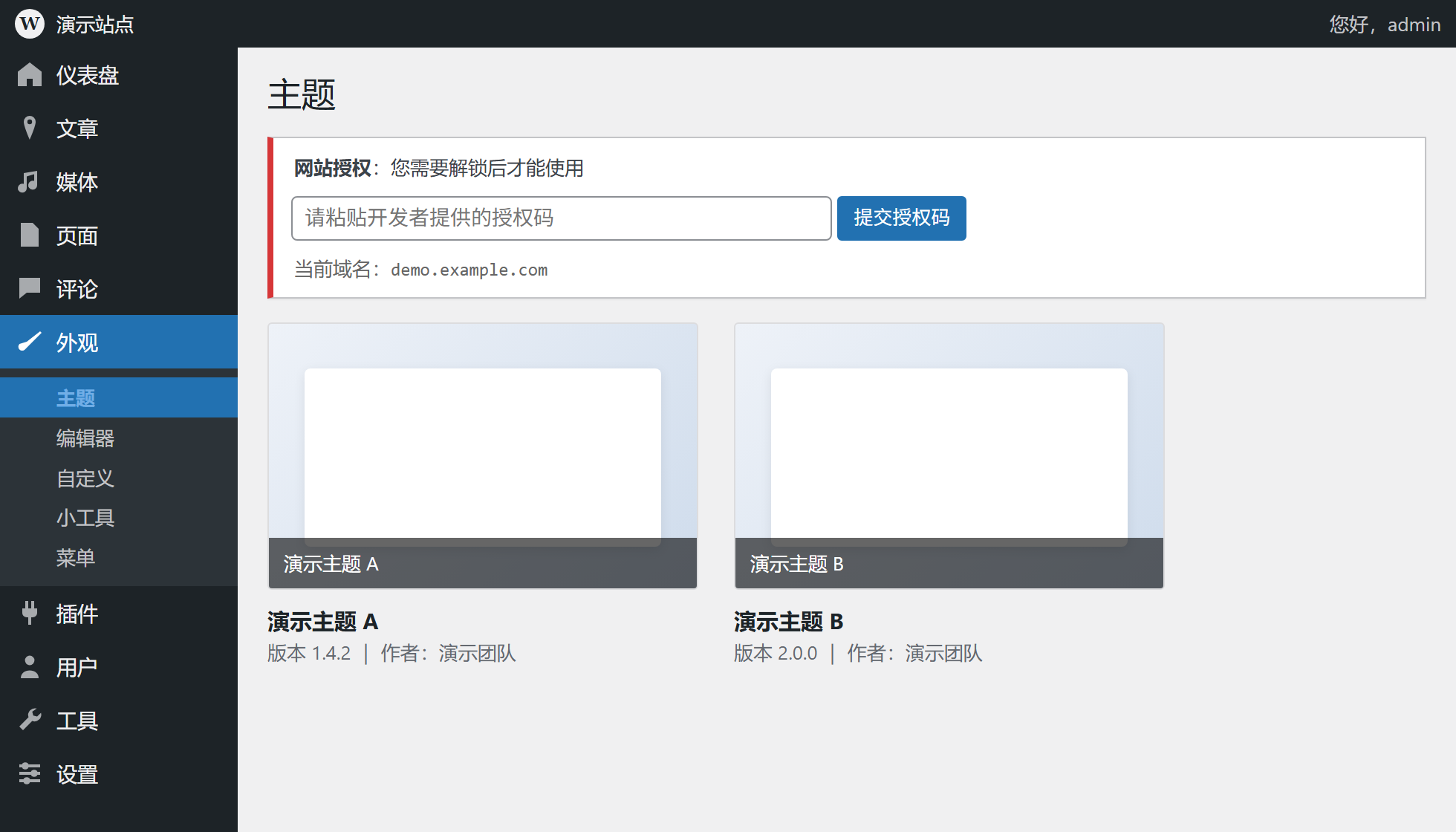Click the pages document icon

click(x=30, y=235)
